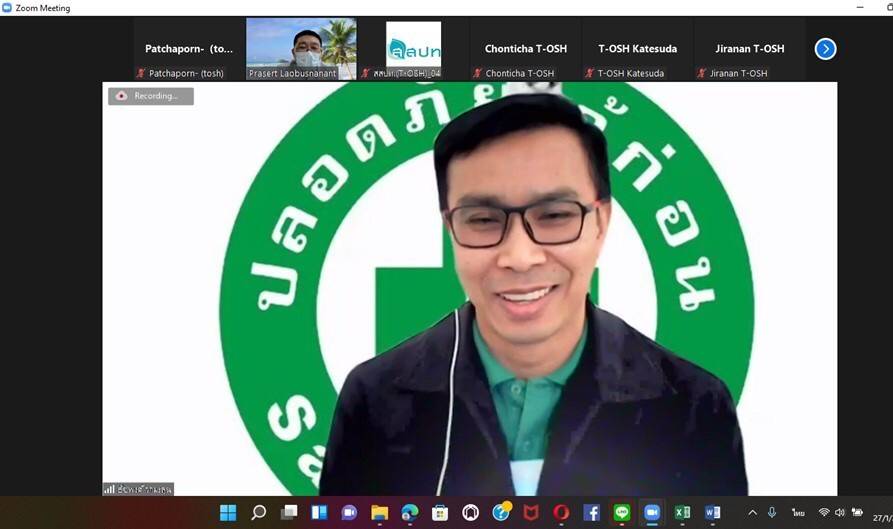The width and height of the screenshot is (893, 529).
Task: Click the speaker's signal strength icon
Action: tap(109, 489)
